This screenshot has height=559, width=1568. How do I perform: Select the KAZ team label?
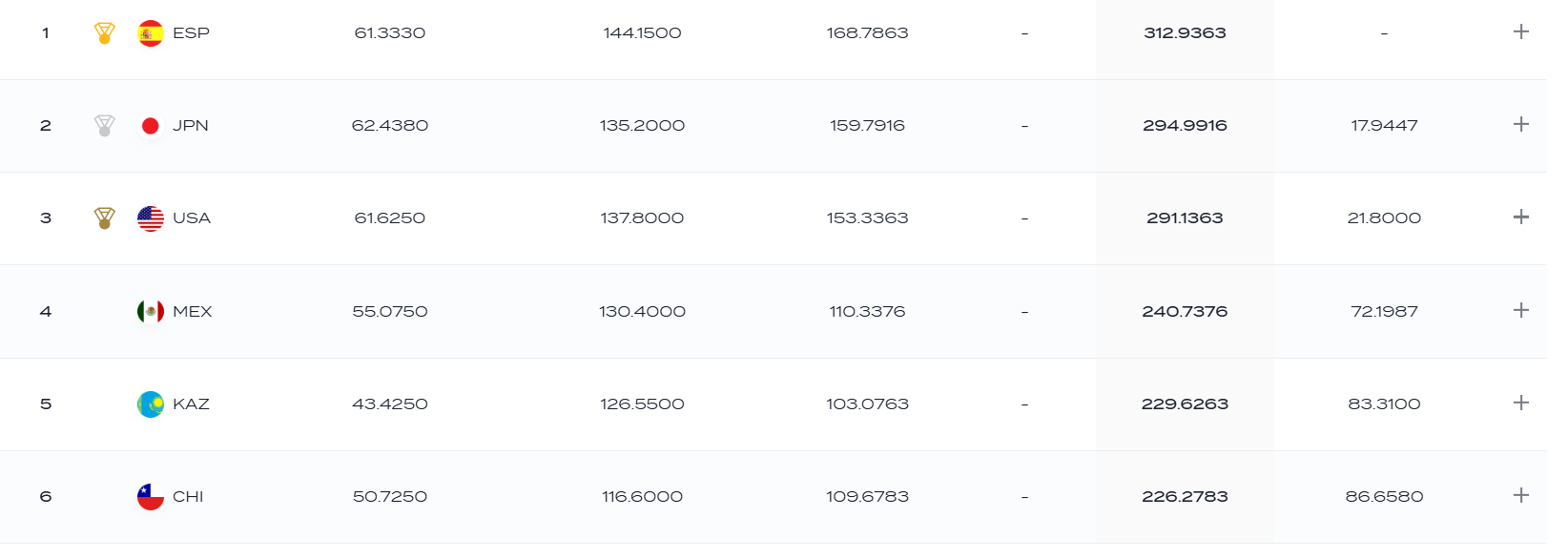click(x=191, y=404)
